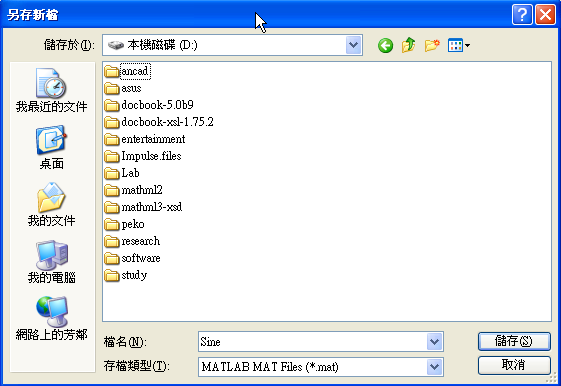This screenshot has width=561, height=386.
Task: Go back to previous folder with green arrow
Action: tap(385, 45)
